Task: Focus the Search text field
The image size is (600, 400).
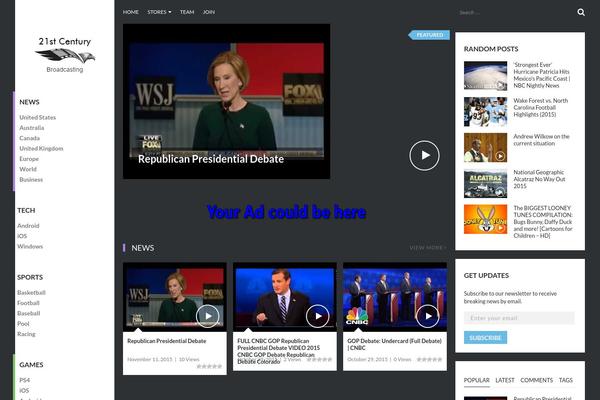Action: pyautogui.click(x=515, y=12)
